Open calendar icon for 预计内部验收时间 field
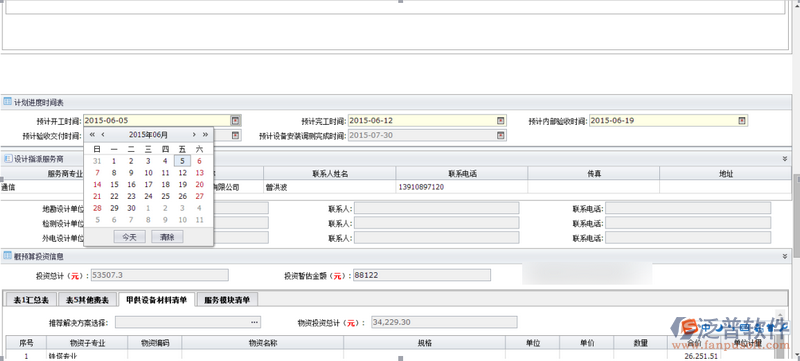Viewport: 800px width, 361px height. [x=741, y=120]
